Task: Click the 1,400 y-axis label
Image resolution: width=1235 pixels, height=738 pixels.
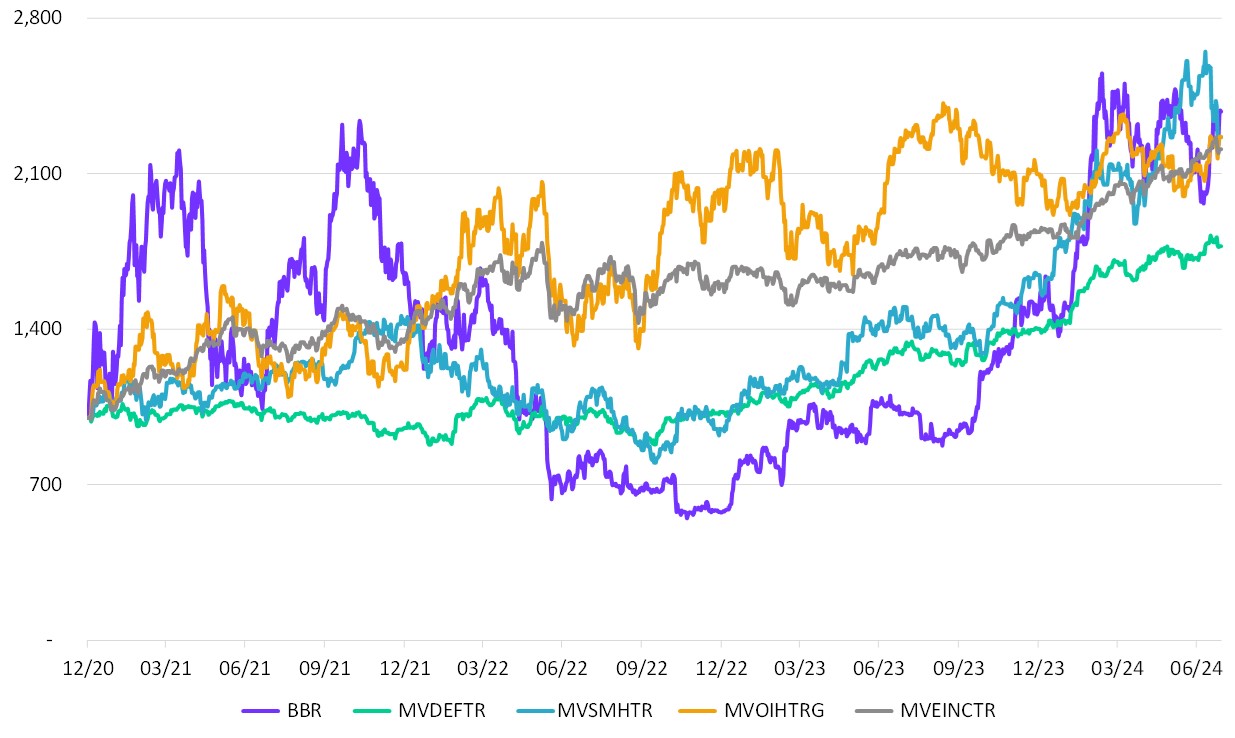Action: coord(40,329)
